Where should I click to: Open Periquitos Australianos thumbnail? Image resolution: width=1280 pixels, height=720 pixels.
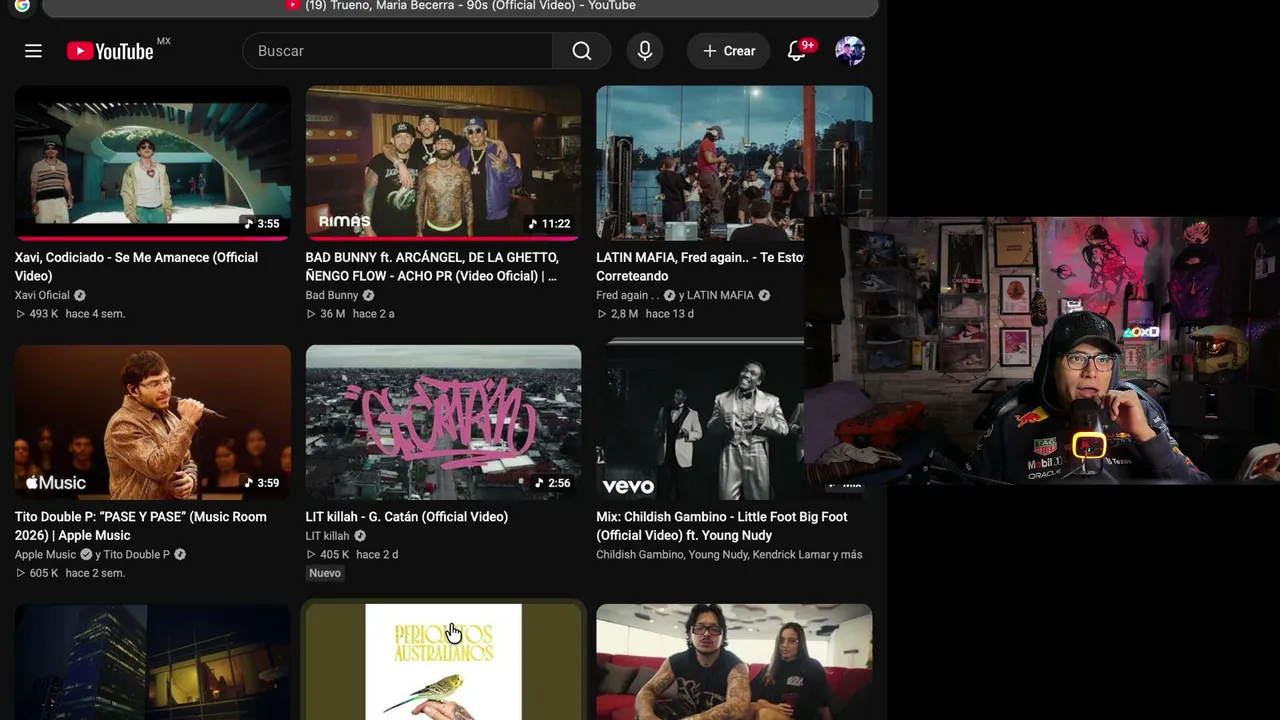point(443,662)
